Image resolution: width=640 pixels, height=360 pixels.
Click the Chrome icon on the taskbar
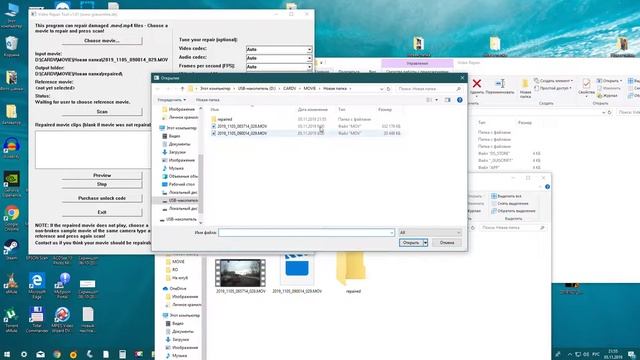pyautogui.click(x=57, y=354)
